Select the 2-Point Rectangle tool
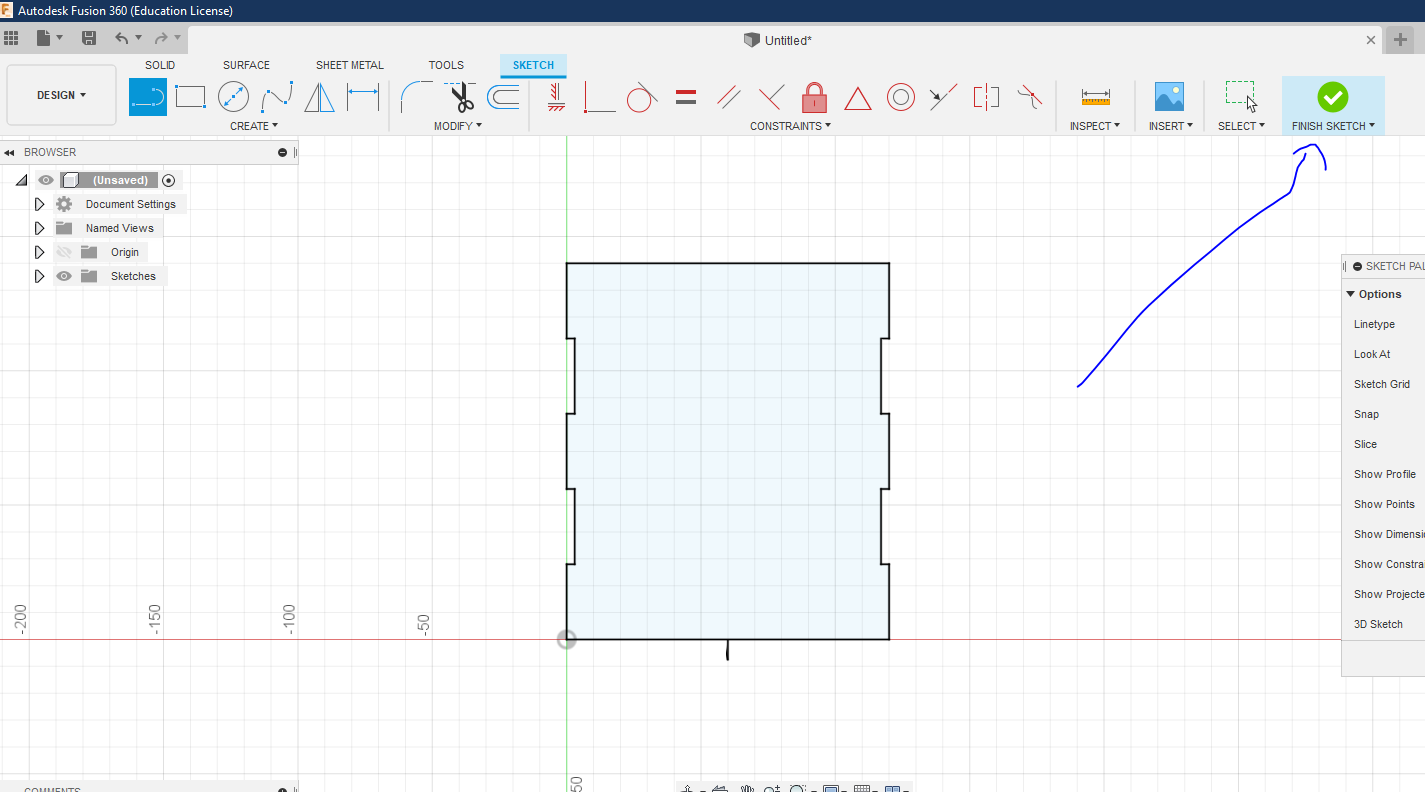Viewport: 1425px width, 792px height. click(x=190, y=97)
